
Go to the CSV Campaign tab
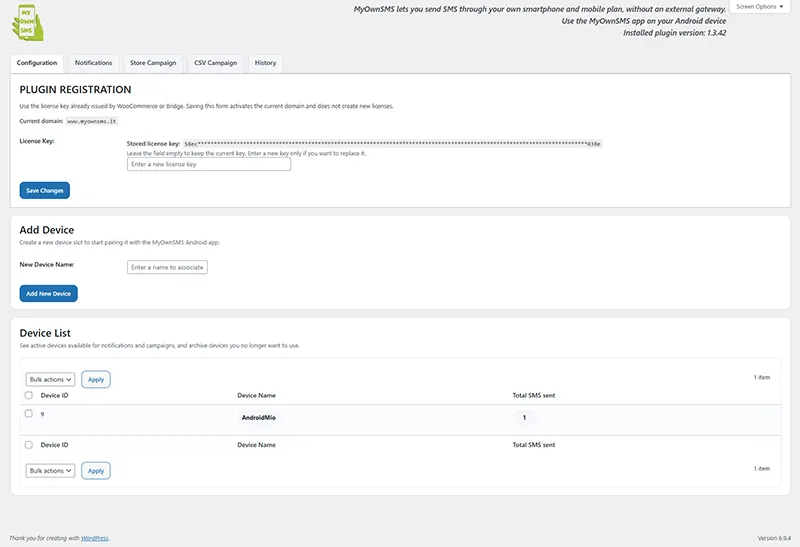(x=215, y=63)
